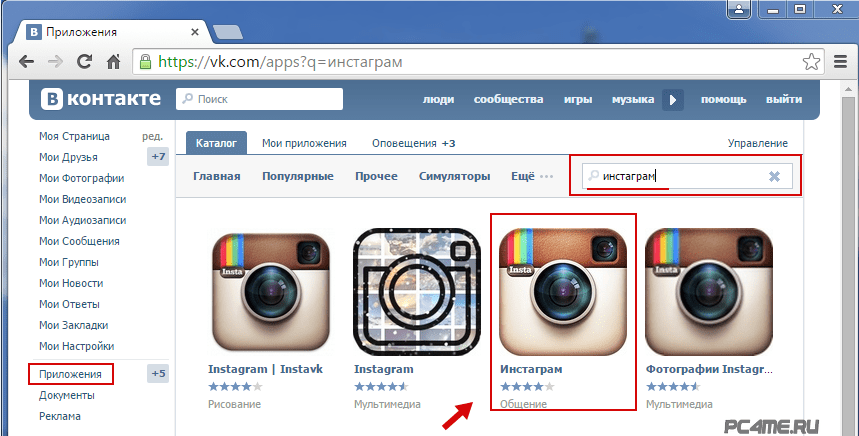Open the Chrome hamburger menu
859x436 pixels.
[x=840, y=61]
